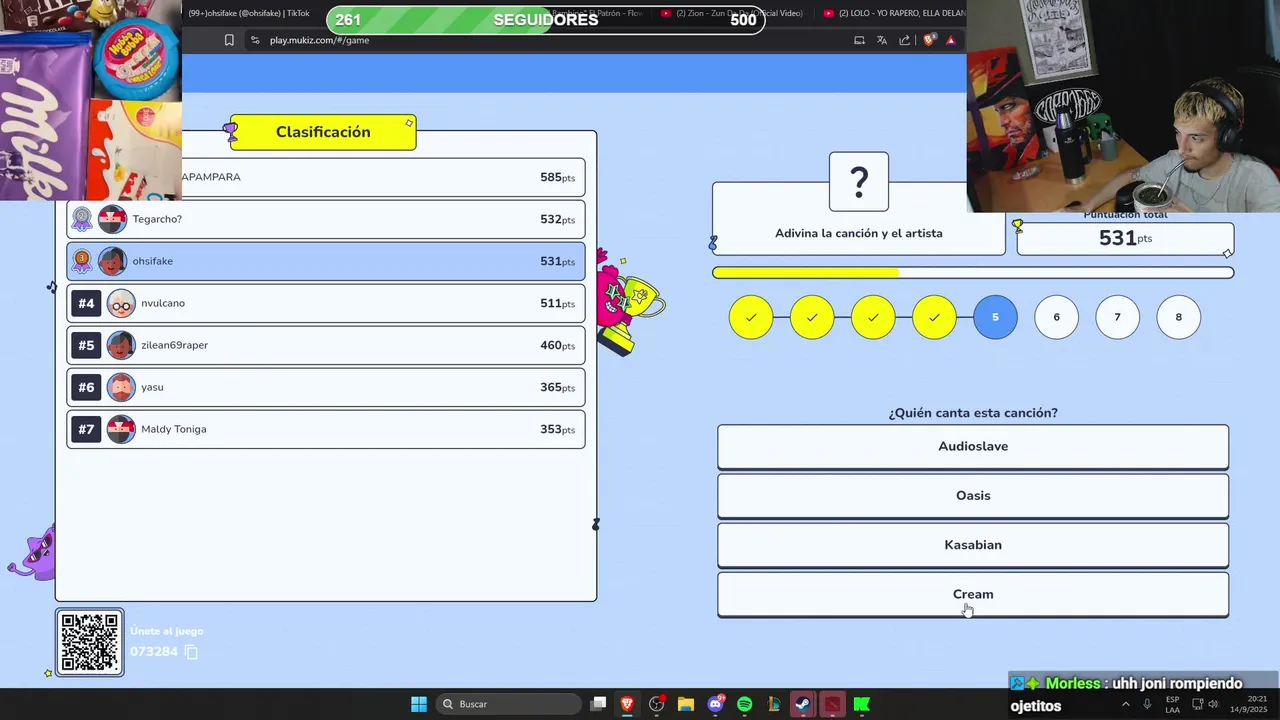
Task: Click the yellow countdown progress bar
Action: click(x=973, y=272)
